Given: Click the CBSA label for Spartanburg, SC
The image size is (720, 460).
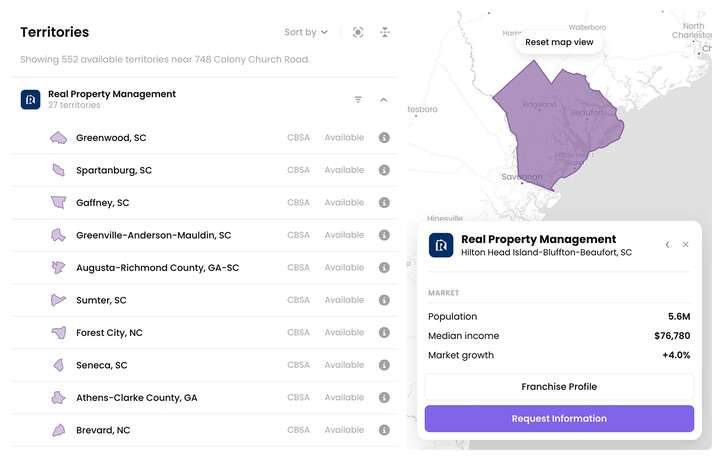Looking at the screenshot, I should pos(298,170).
